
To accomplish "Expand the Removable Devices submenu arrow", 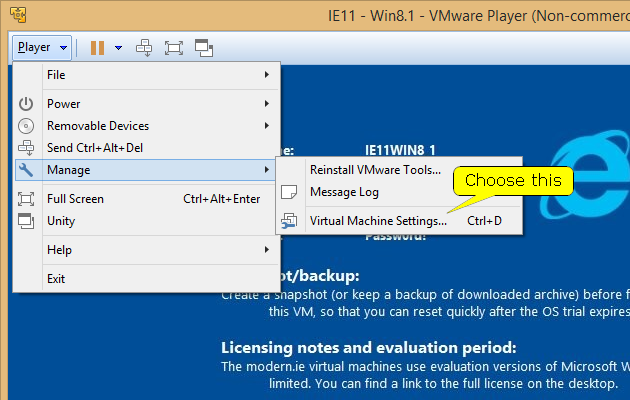I will tap(266, 126).
